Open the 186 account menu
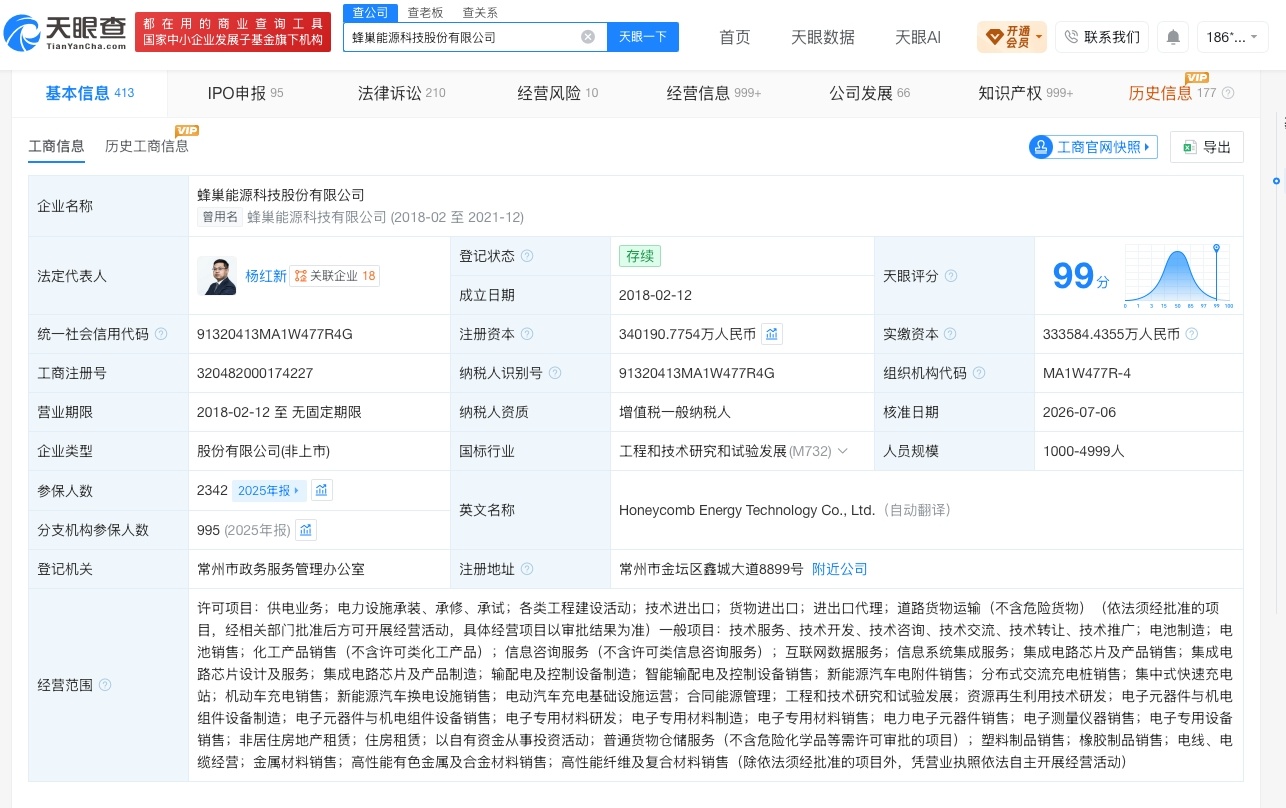Screen dimensions: 1286x808 click(1232, 37)
